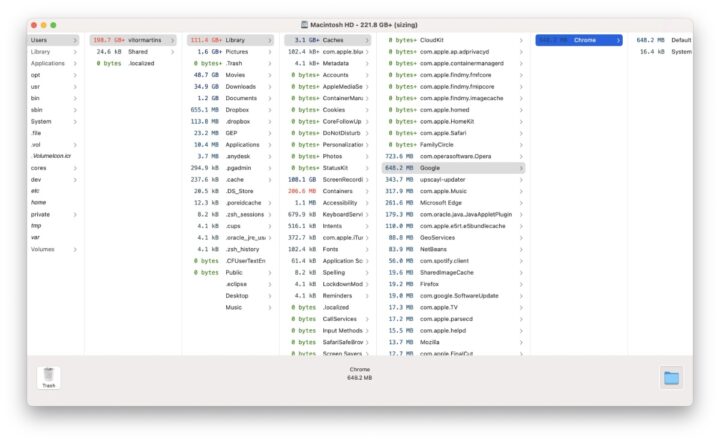This screenshot has width=720, height=442.
Task: Expand the Mozilla folder chevron
Action: tap(521, 342)
